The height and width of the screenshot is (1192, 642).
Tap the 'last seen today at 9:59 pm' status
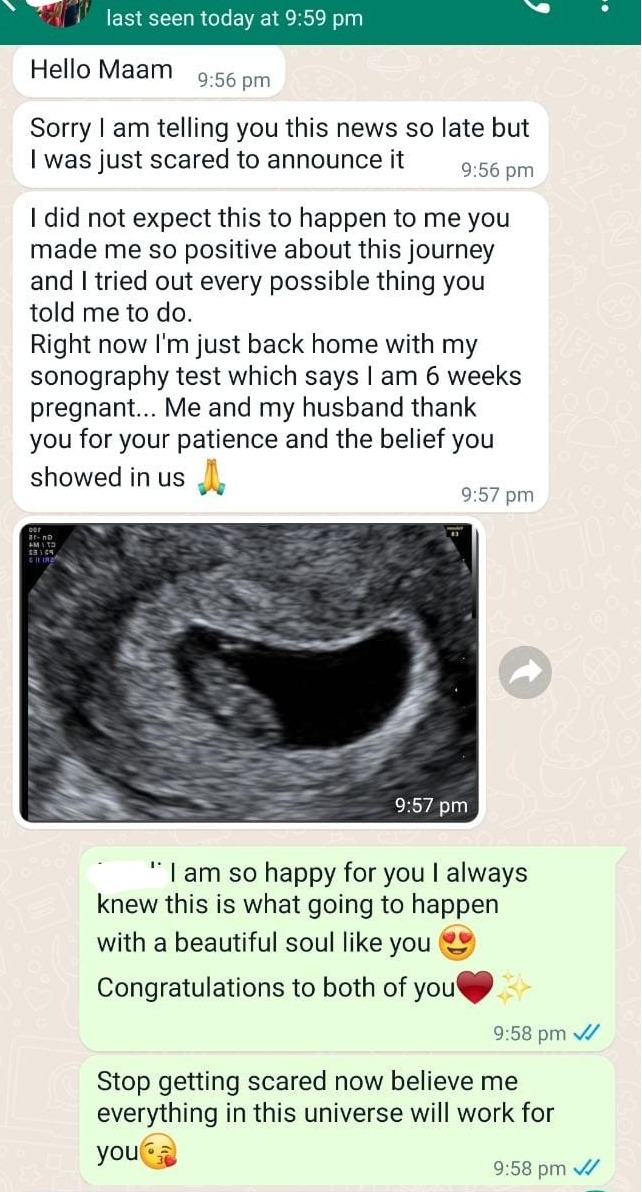click(234, 17)
